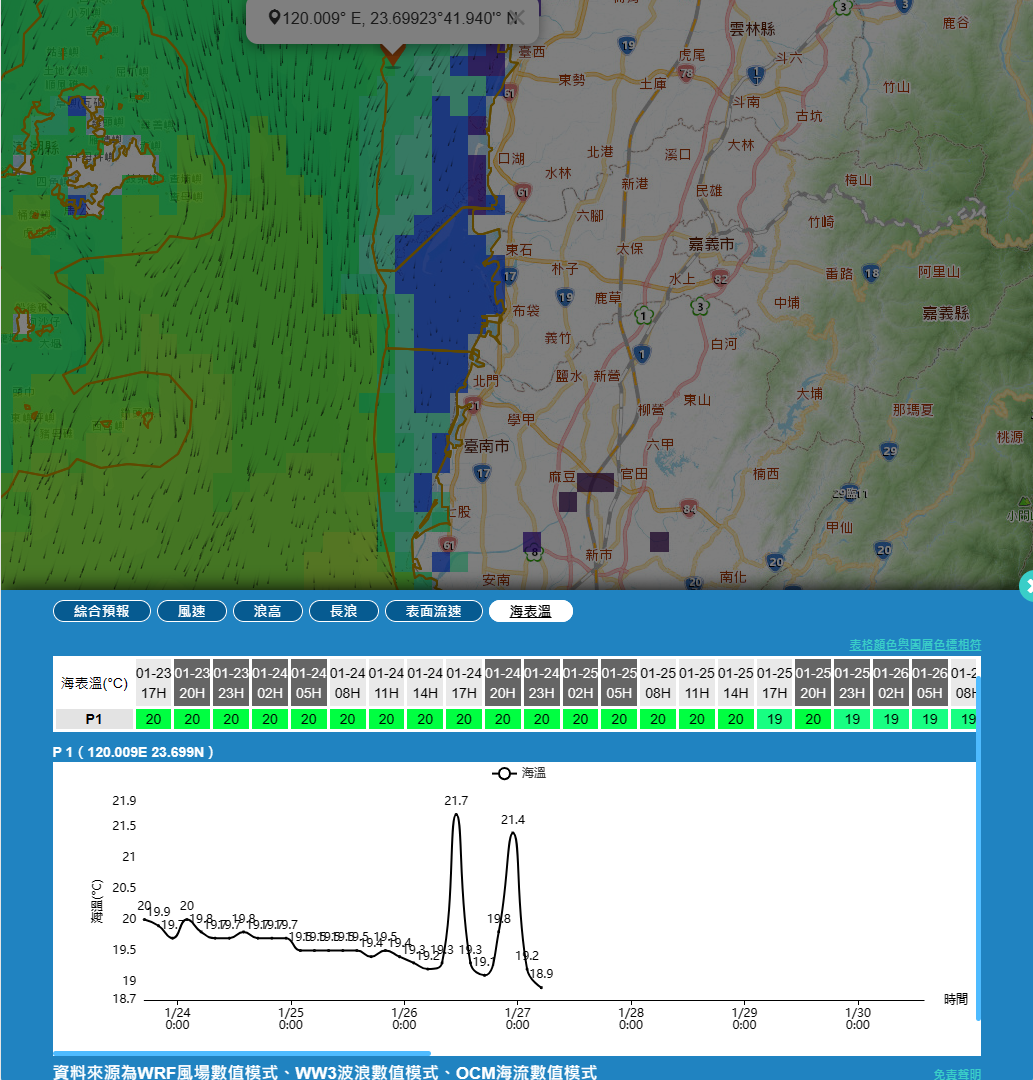This screenshot has width=1033, height=1080.
Task: Click the location pin icon in popup
Action: [x=274, y=18]
